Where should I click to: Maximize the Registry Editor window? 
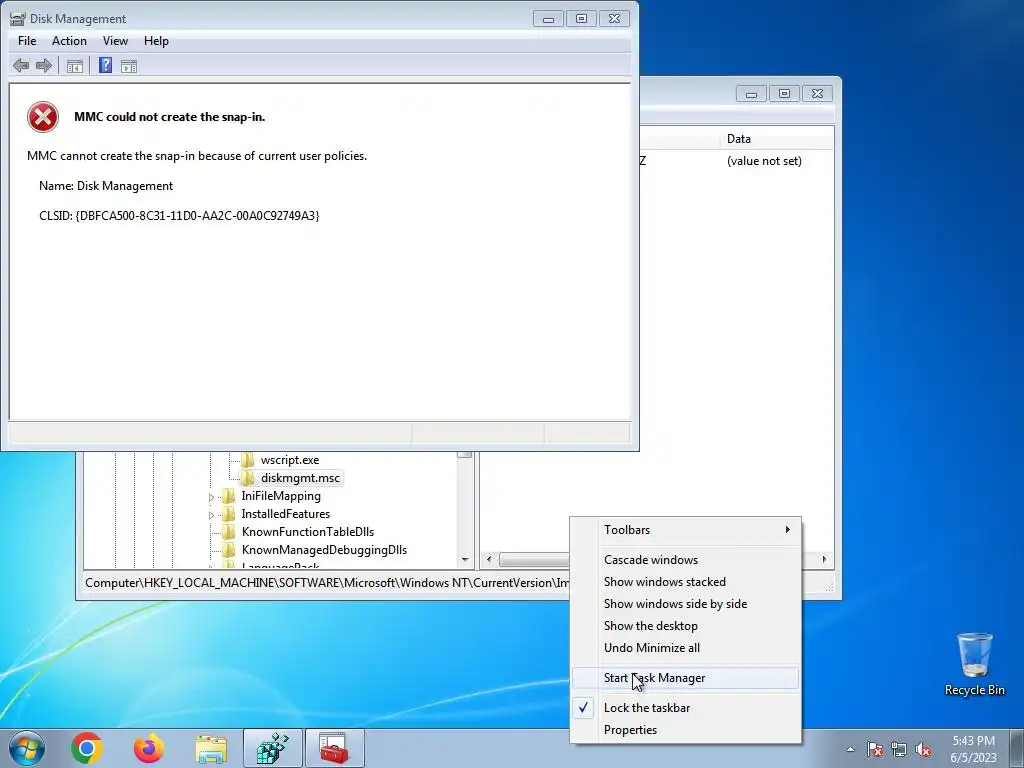click(784, 94)
